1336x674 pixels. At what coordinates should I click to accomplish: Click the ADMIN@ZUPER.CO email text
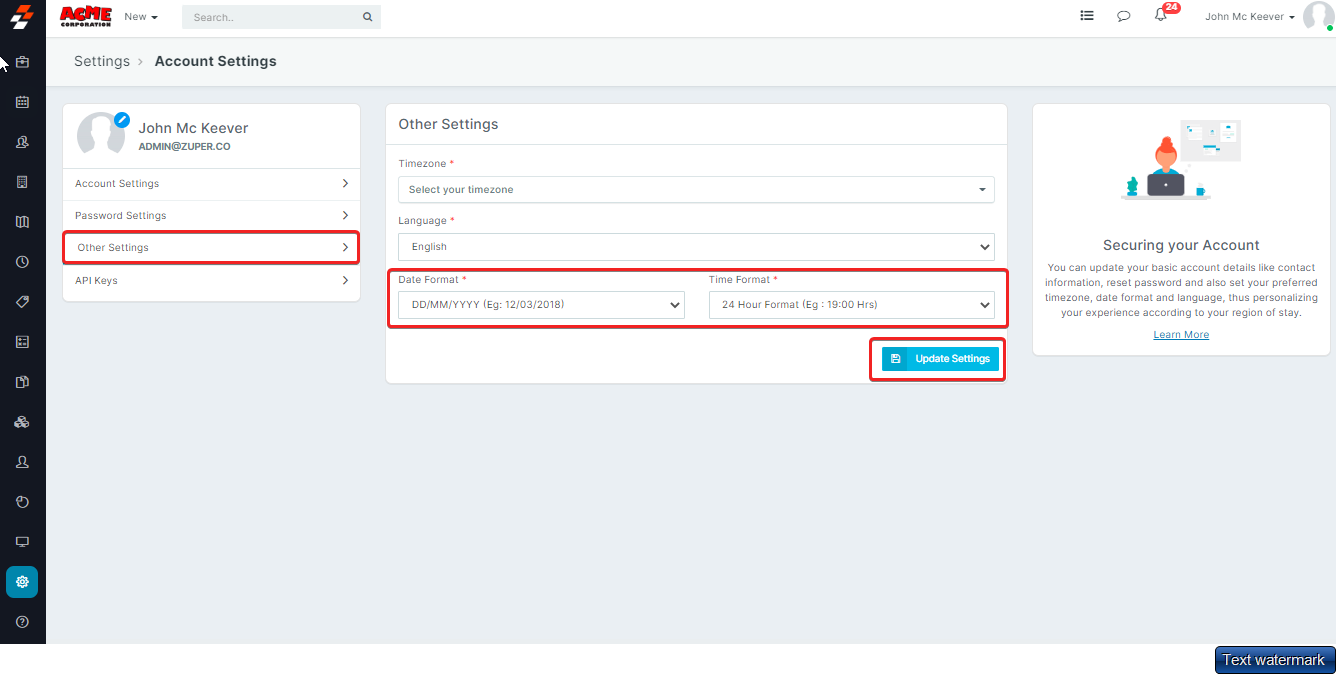click(x=184, y=147)
